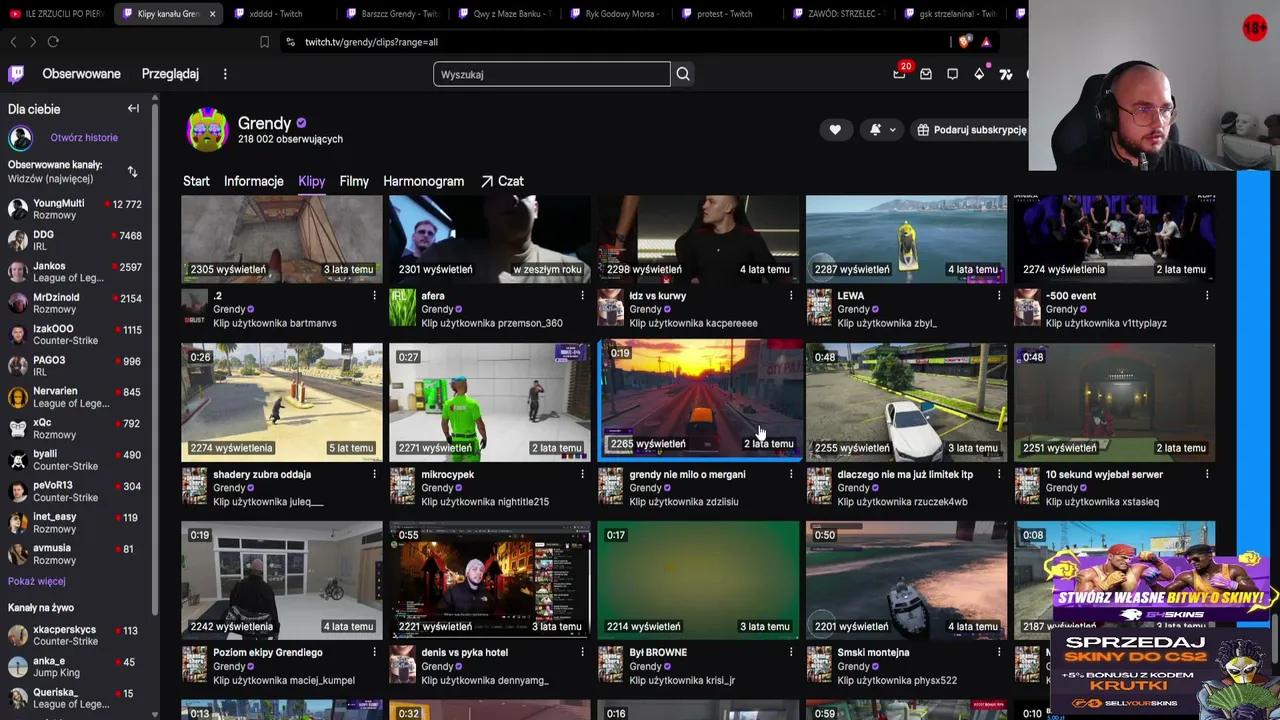Open options for clip 'LEWA'
This screenshot has height=720, width=1280.
click(x=999, y=296)
